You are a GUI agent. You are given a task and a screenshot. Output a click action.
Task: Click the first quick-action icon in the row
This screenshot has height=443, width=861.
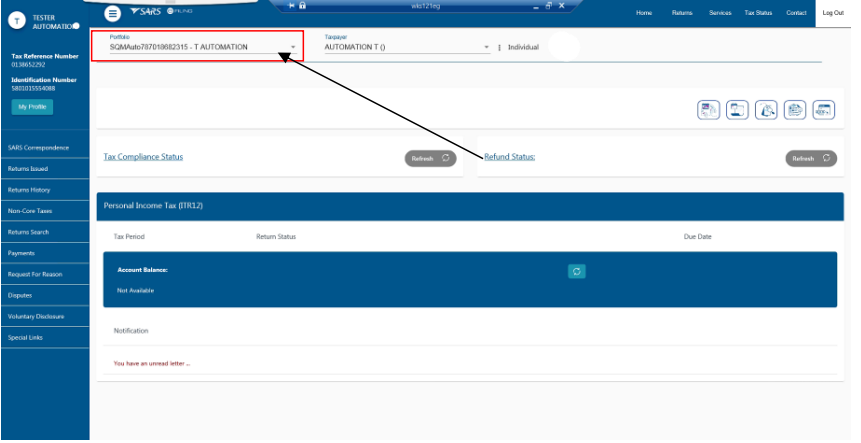pos(708,111)
